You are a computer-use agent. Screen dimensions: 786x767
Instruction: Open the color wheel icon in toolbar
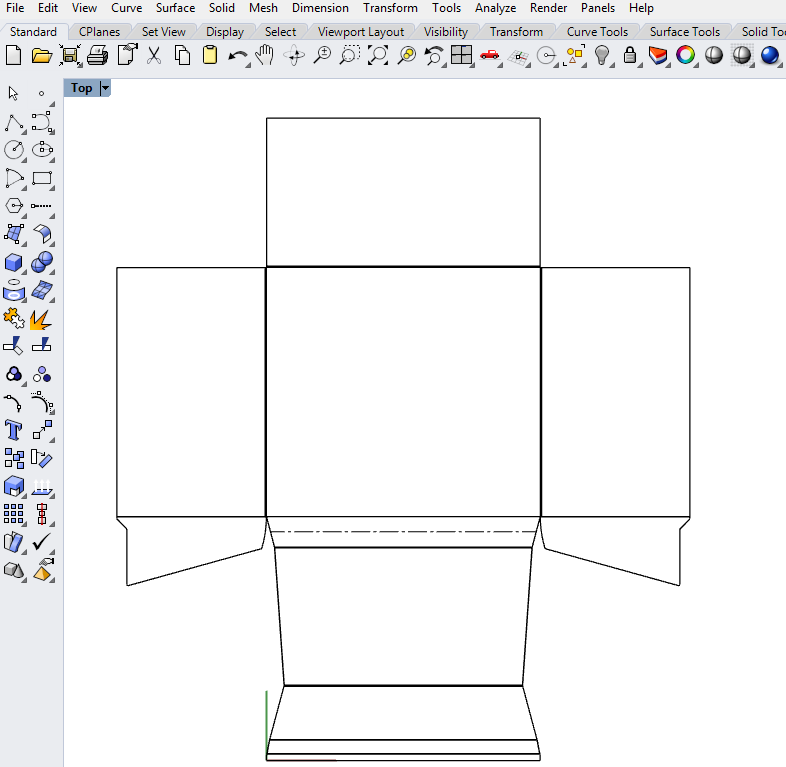tap(685, 55)
